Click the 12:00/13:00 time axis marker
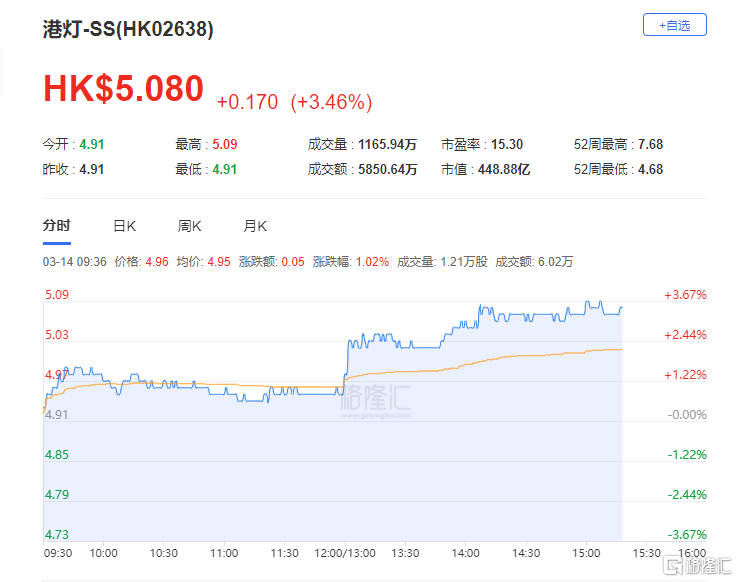 pyautogui.click(x=345, y=553)
